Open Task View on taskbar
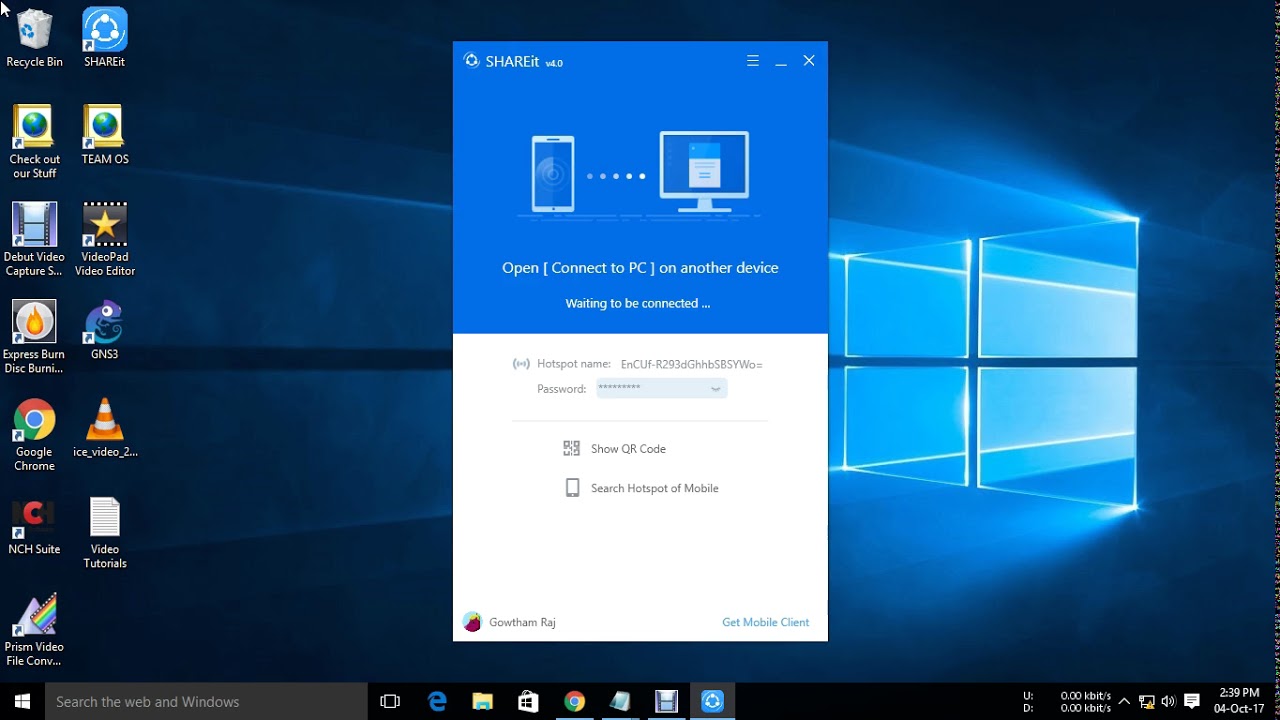Image resolution: width=1280 pixels, height=720 pixels. click(x=391, y=702)
